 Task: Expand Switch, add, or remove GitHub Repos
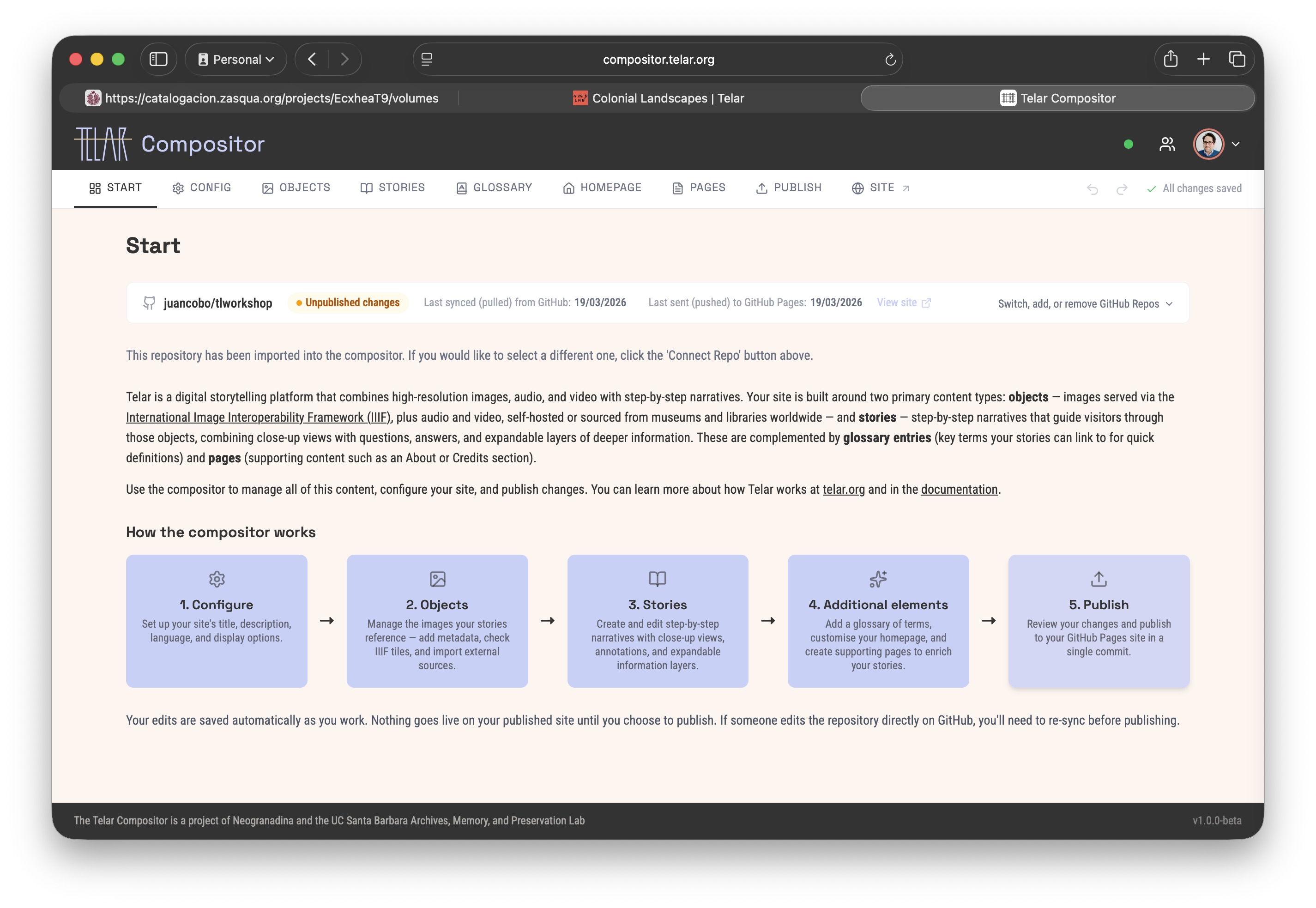coord(1085,304)
